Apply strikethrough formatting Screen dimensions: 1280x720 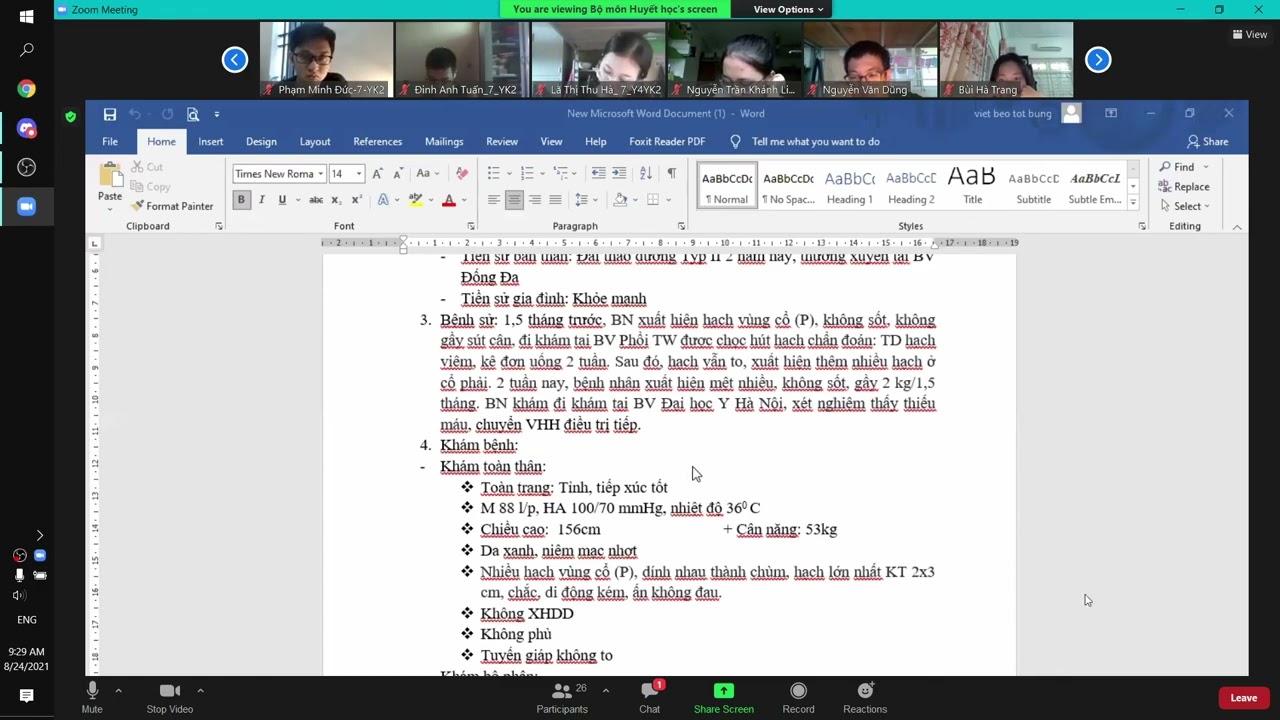(x=315, y=200)
